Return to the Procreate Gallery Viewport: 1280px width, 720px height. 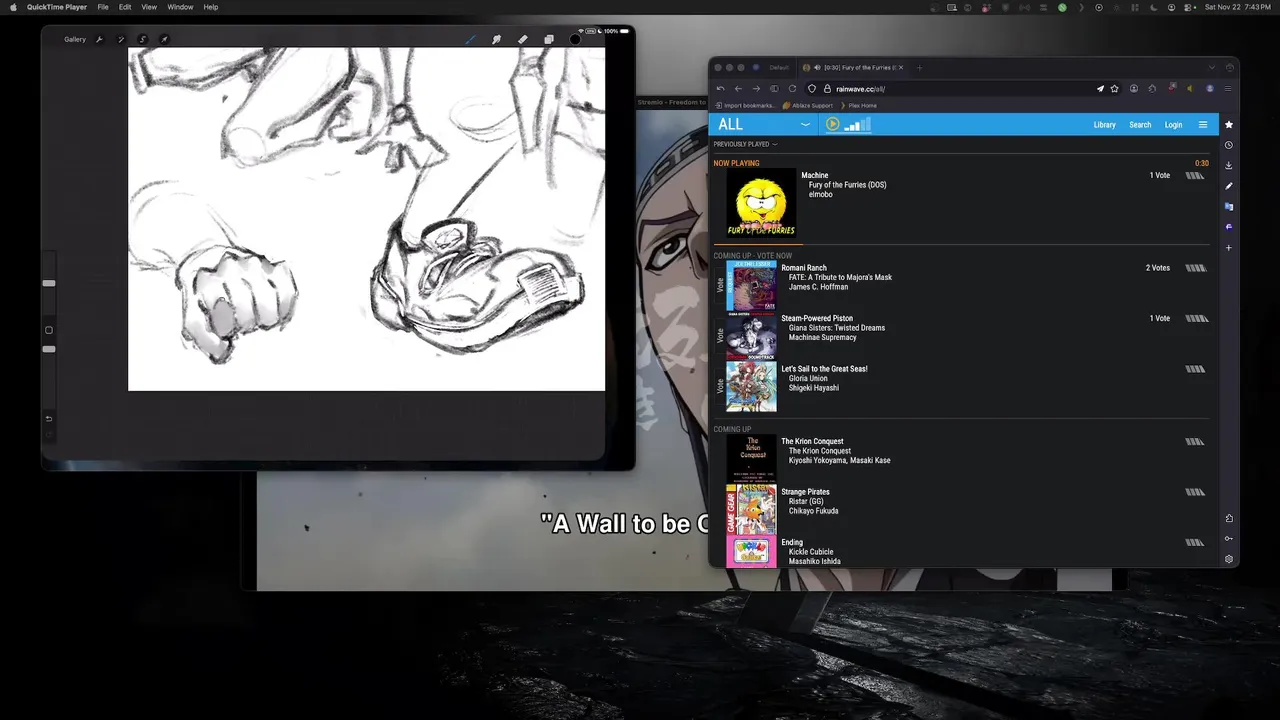click(x=75, y=40)
